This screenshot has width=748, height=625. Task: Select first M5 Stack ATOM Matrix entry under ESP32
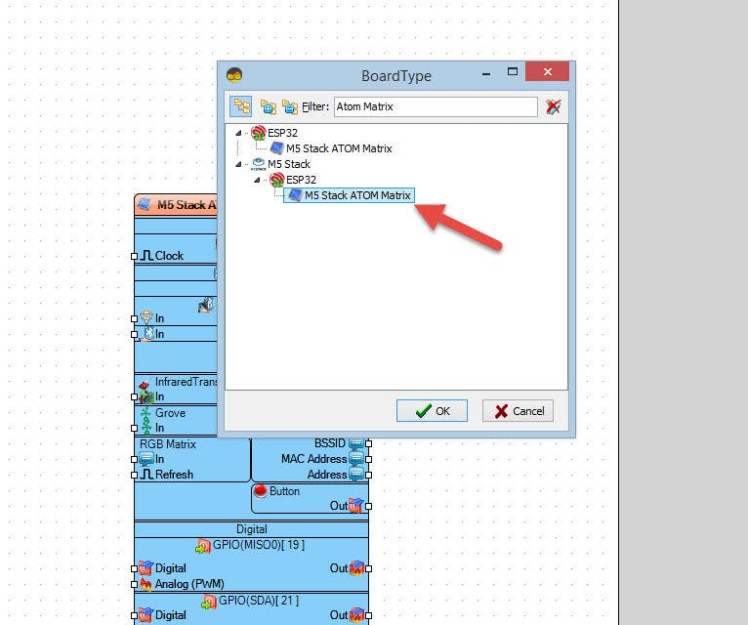click(339, 148)
